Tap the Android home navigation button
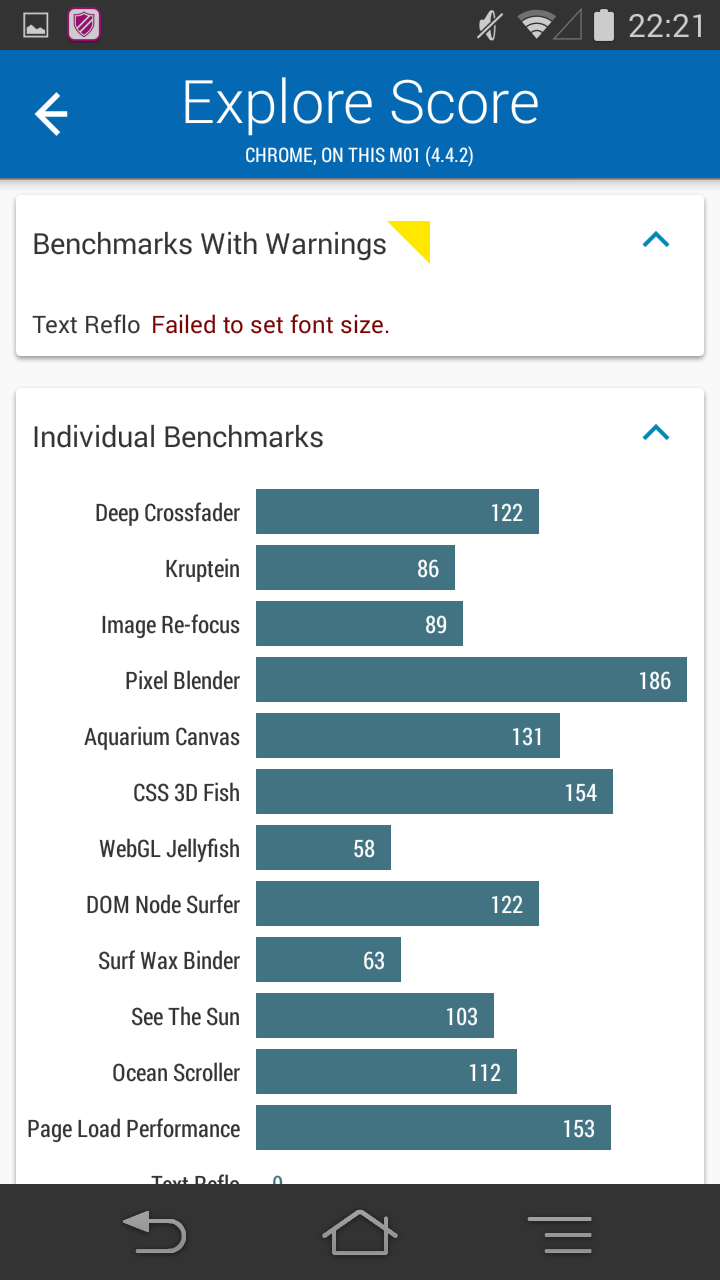720x1280 pixels. point(360,1232)
